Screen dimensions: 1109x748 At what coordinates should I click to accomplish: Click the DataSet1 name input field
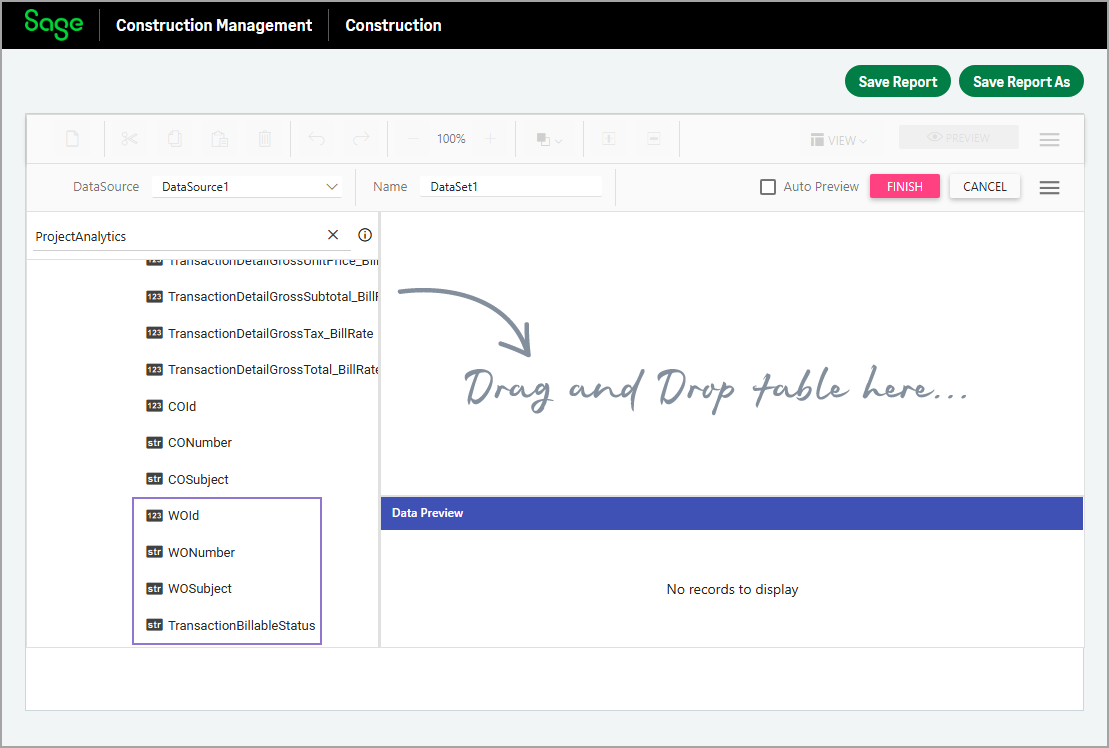click(510, 187)
